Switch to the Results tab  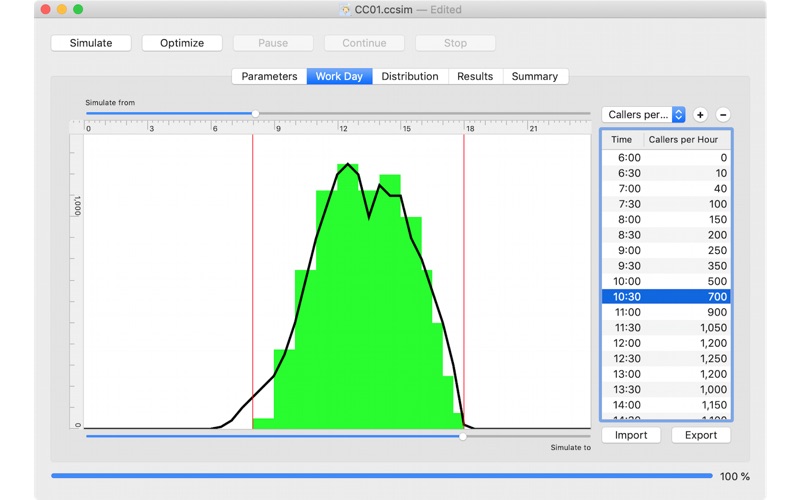tap(475, 76)
